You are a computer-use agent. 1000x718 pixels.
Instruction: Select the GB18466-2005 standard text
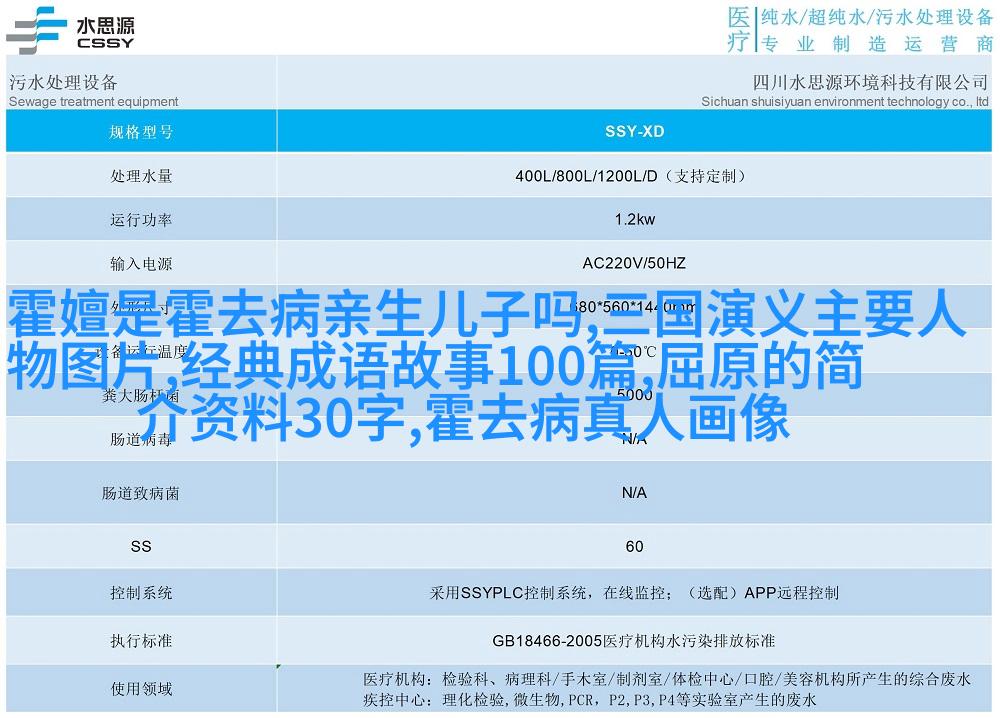pos(634,641)
